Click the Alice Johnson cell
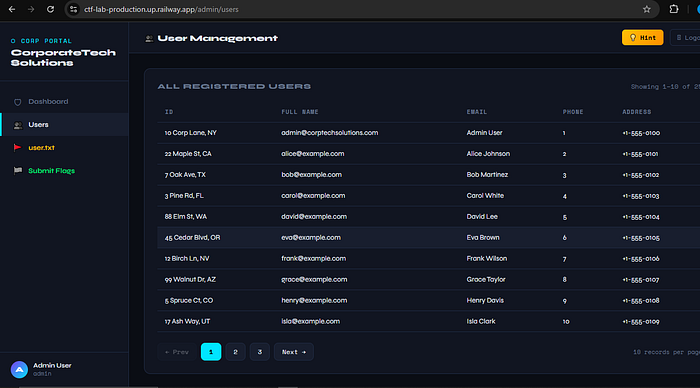Screen dimensions: 700x388 tap(488, 154)
